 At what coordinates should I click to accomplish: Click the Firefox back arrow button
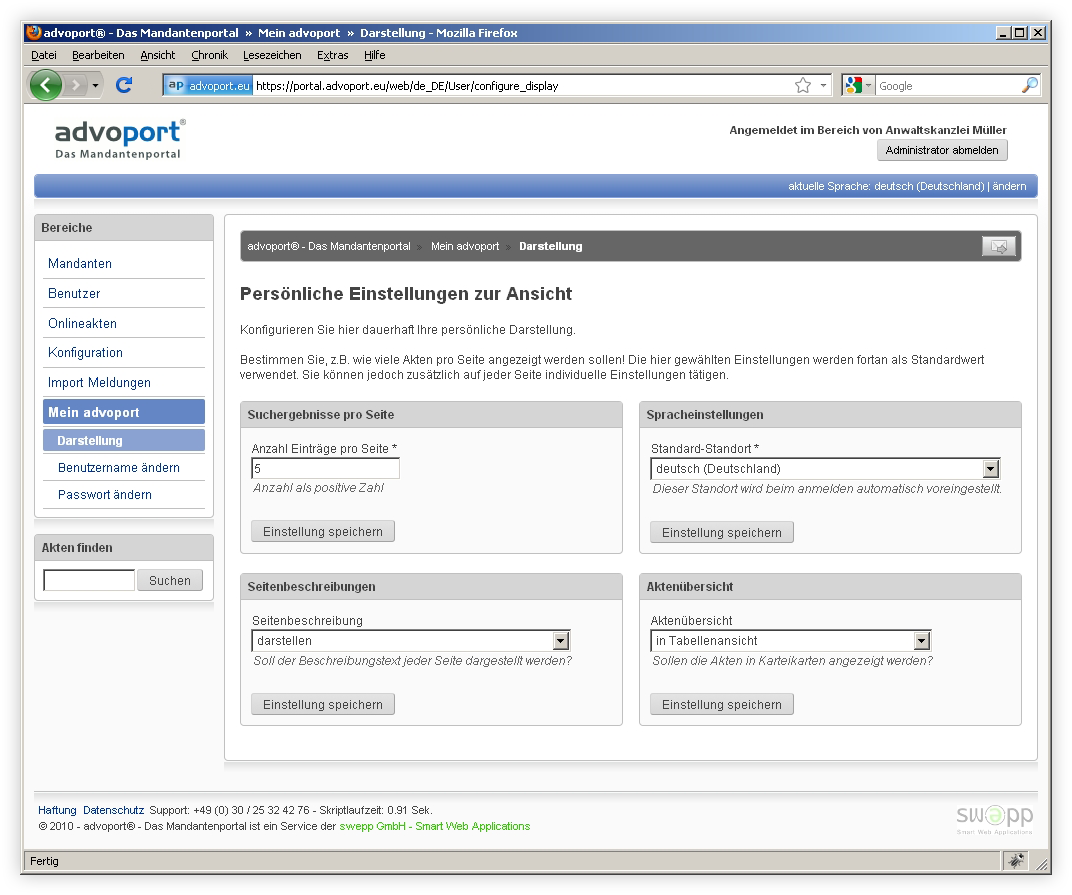pos(46,85)
